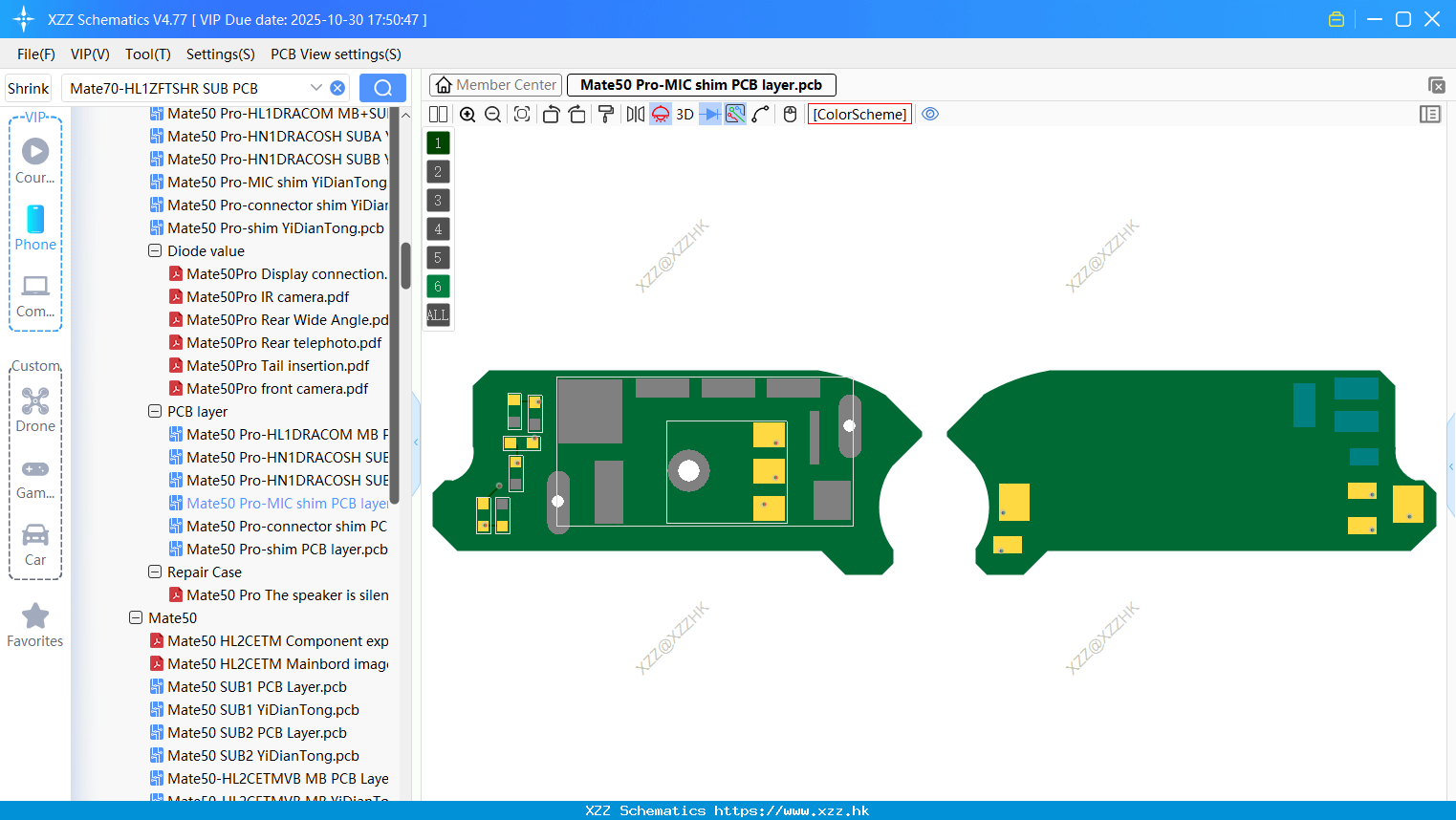Show PCB layer 2
1456x820 pixels.
click(x=438, y=172)
